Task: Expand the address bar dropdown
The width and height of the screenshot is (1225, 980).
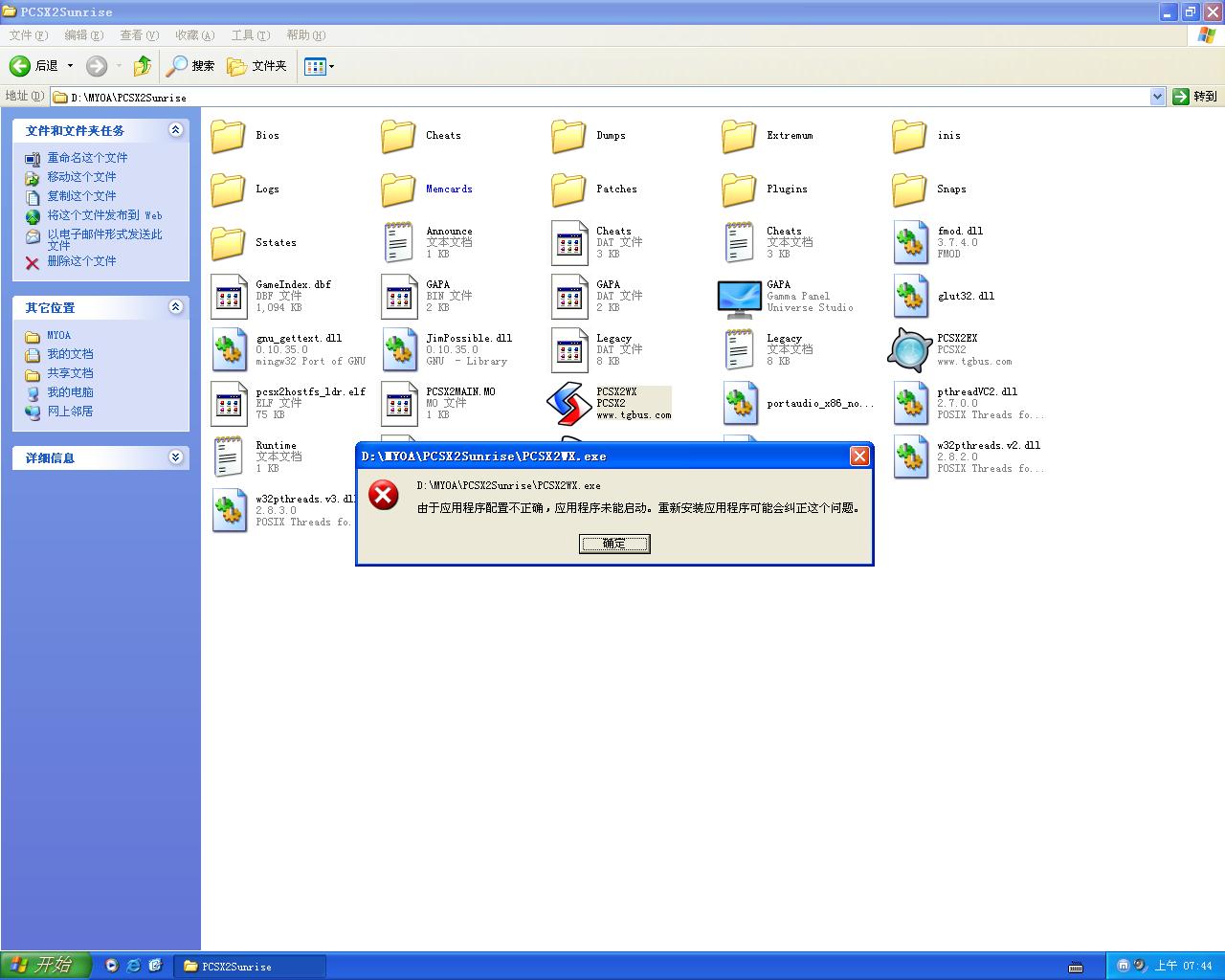Action: click(x=1157, y=97)
